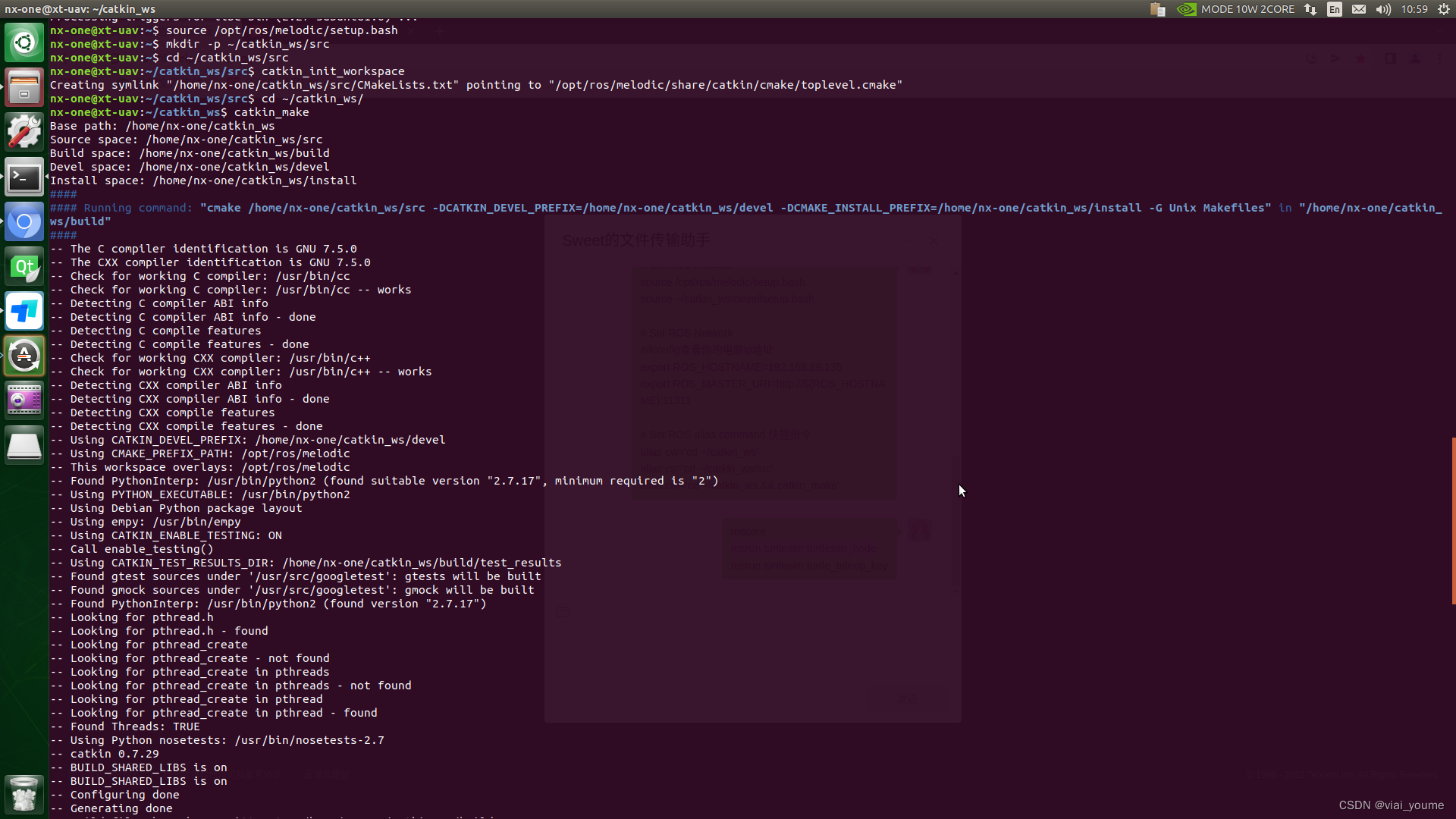The height and width of the screenshot is (819, 1456).
Task: Click 'The C compiler identification is GNU 7.5.0'
Action: [203, 249]
